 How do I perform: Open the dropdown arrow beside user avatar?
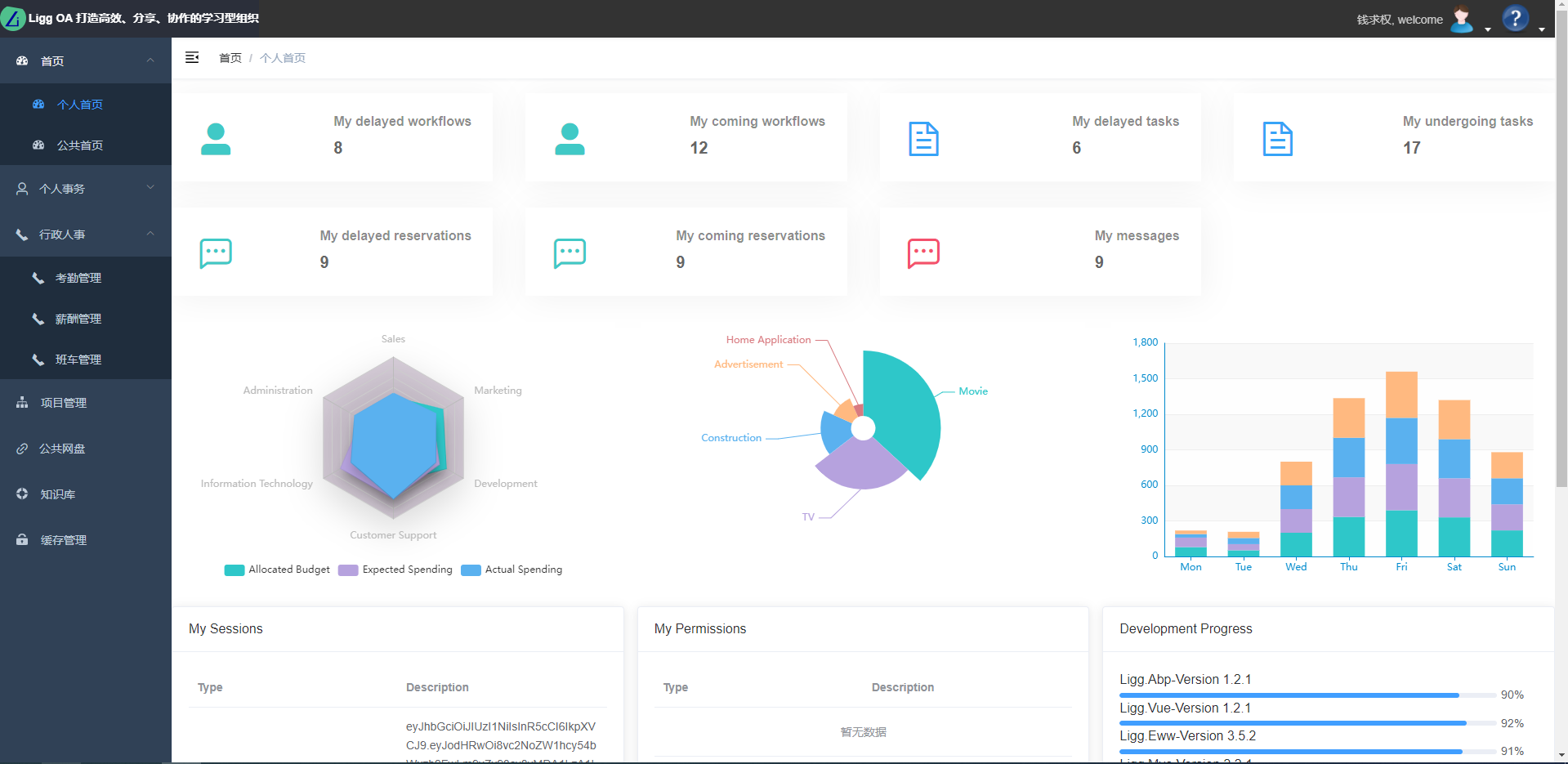click(1488, 29)
